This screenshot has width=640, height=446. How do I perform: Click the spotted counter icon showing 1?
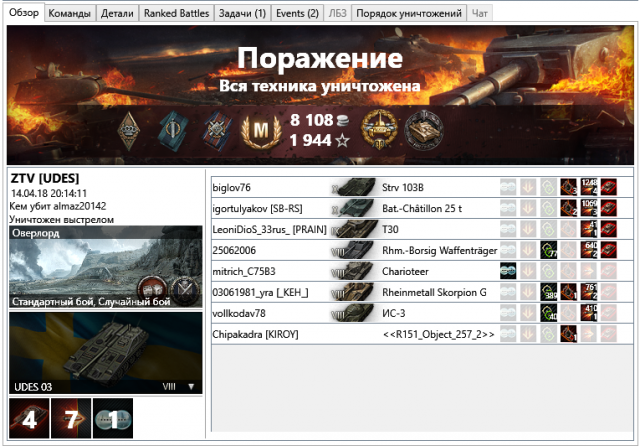coord(113,418)
